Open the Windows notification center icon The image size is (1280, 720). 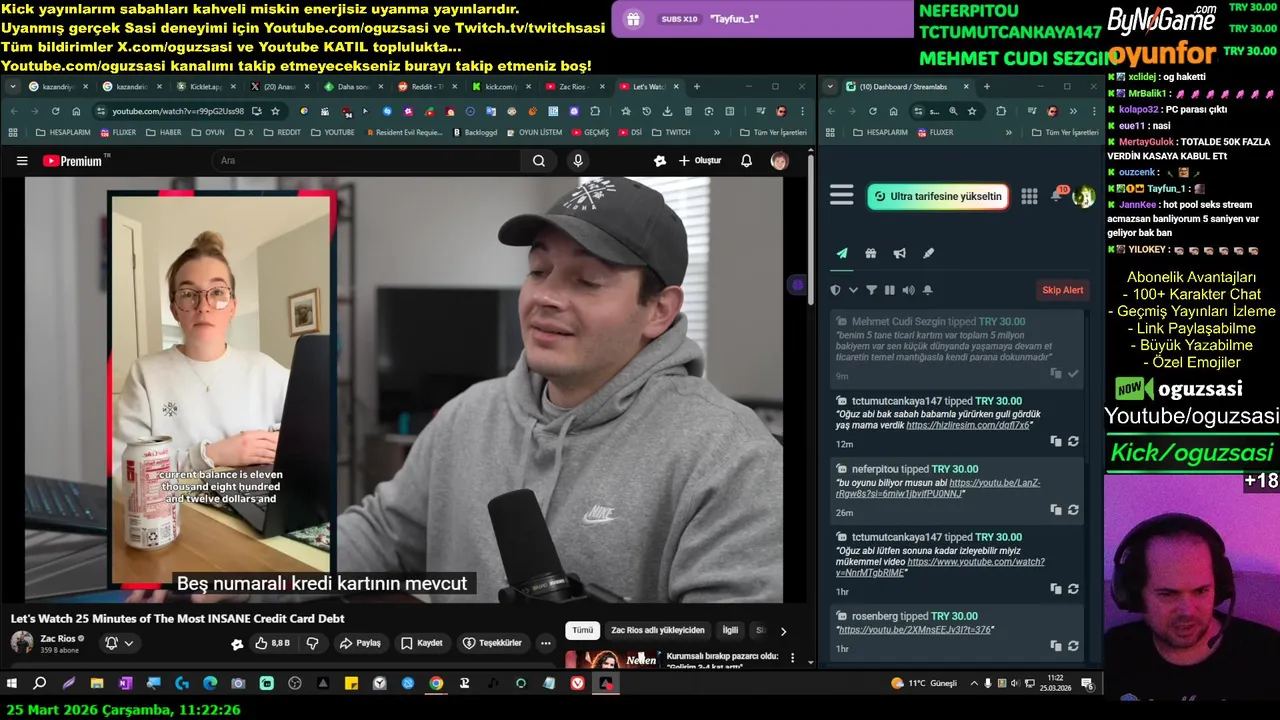click(1087, 684)
